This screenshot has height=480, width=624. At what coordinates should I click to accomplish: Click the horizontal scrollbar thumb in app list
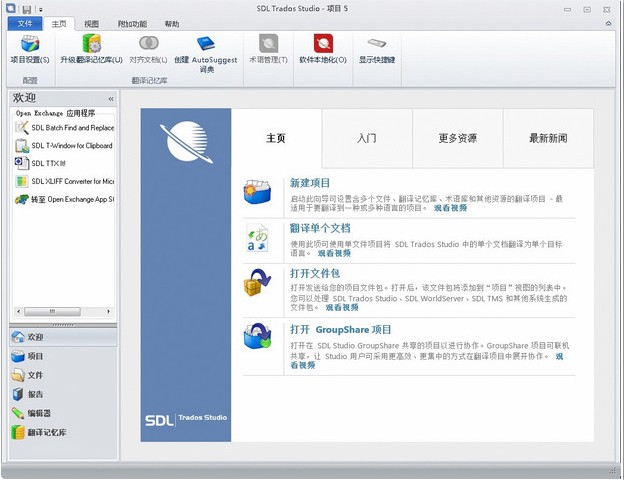tap(53, 311)
